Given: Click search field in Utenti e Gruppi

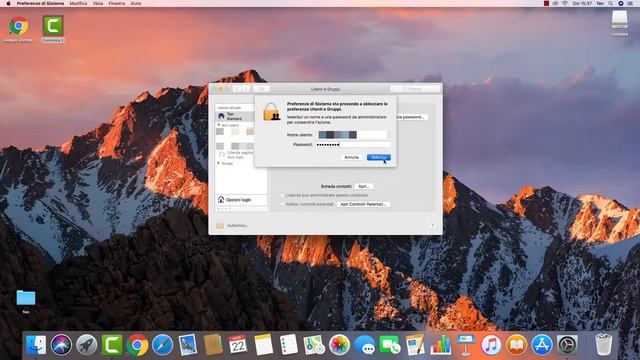Looking at the screenshot, I should click(x=416, y=89).
